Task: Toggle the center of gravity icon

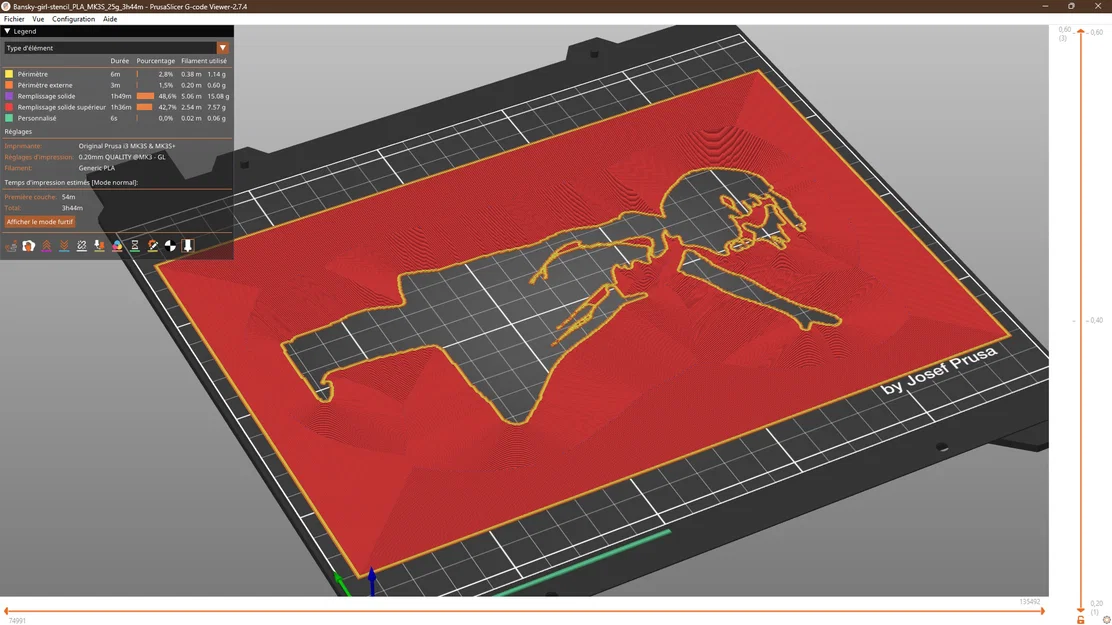Action: point(170,245)
